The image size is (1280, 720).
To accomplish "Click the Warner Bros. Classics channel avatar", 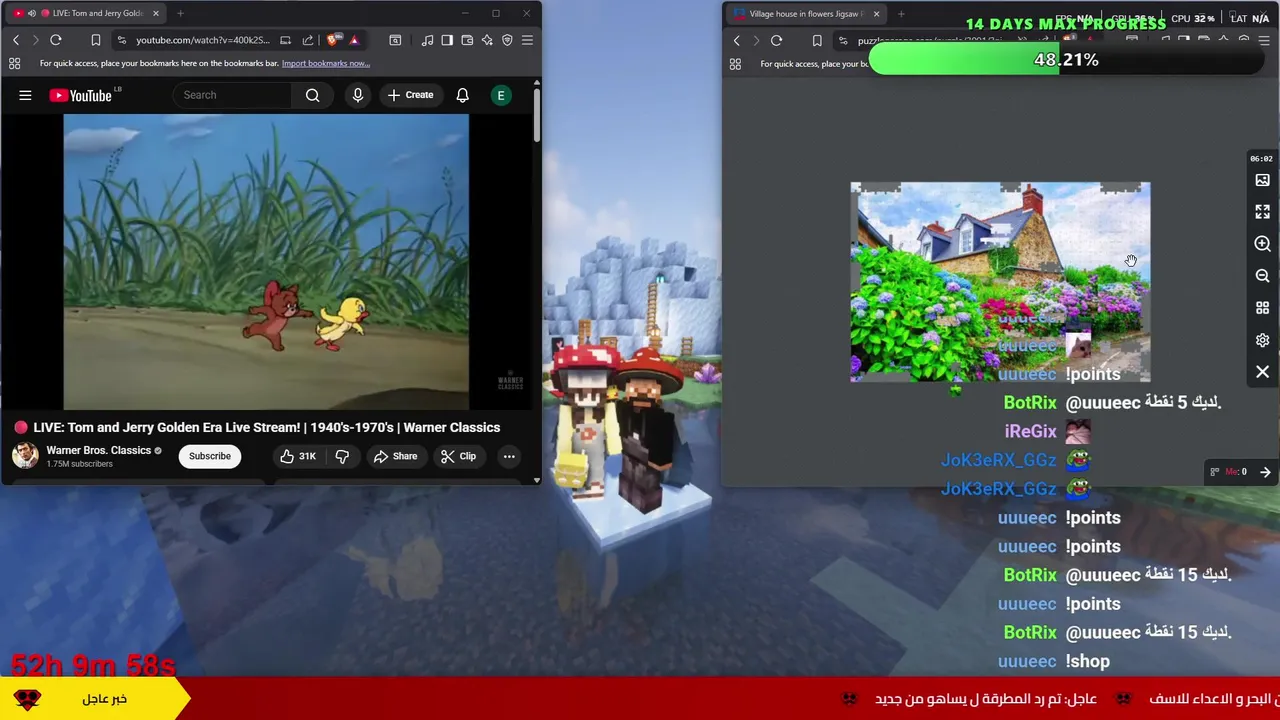I will pos(25,456).
